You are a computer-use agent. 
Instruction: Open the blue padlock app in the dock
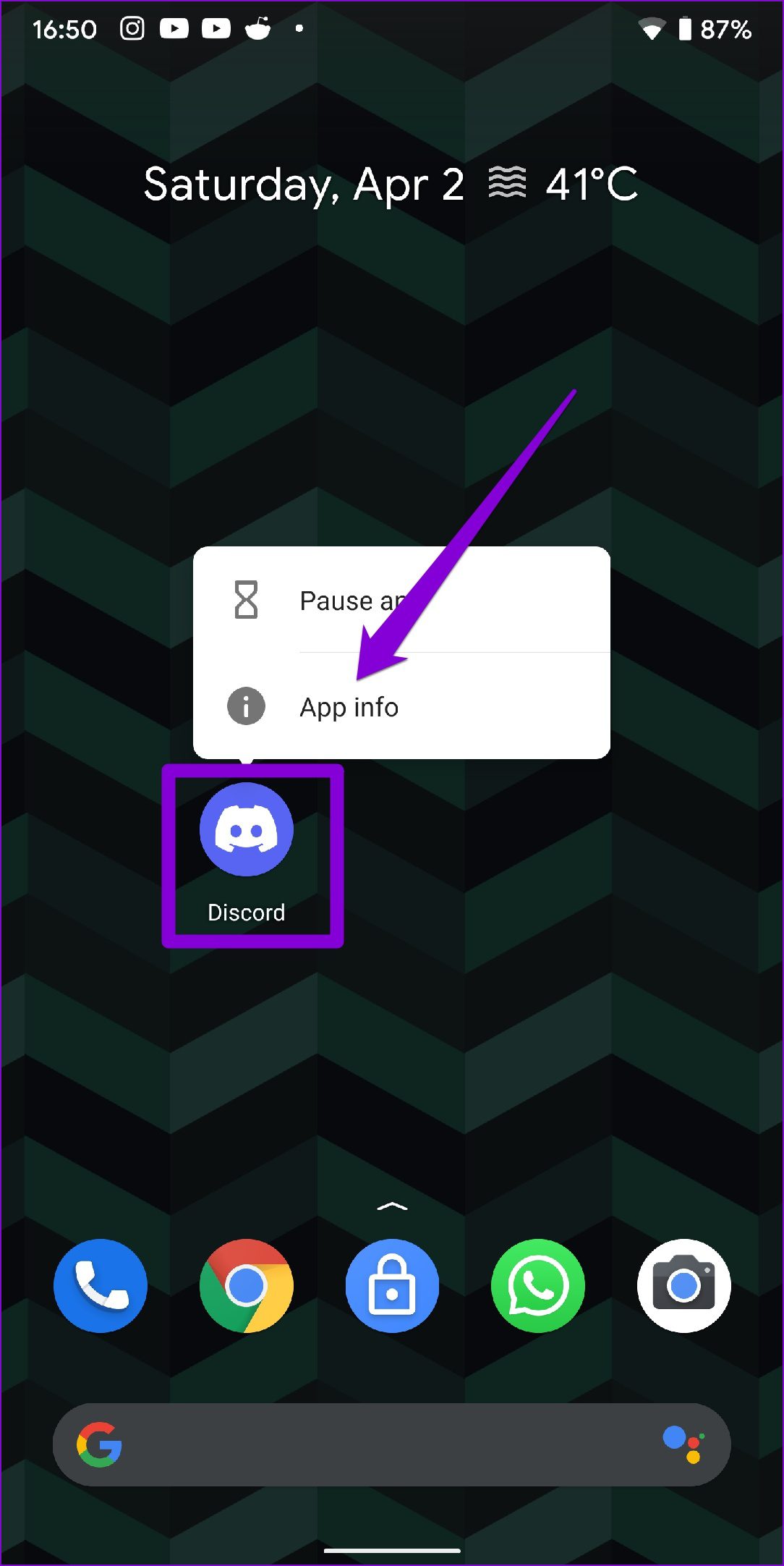392,1286
